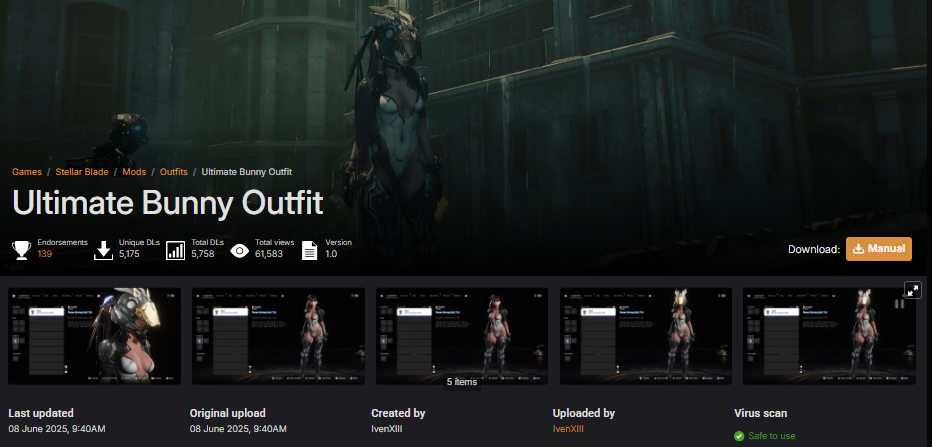932x447 pixels.
Task: Open the fifth gallery thumbnail under expand icon
Action: pos(829,336)
